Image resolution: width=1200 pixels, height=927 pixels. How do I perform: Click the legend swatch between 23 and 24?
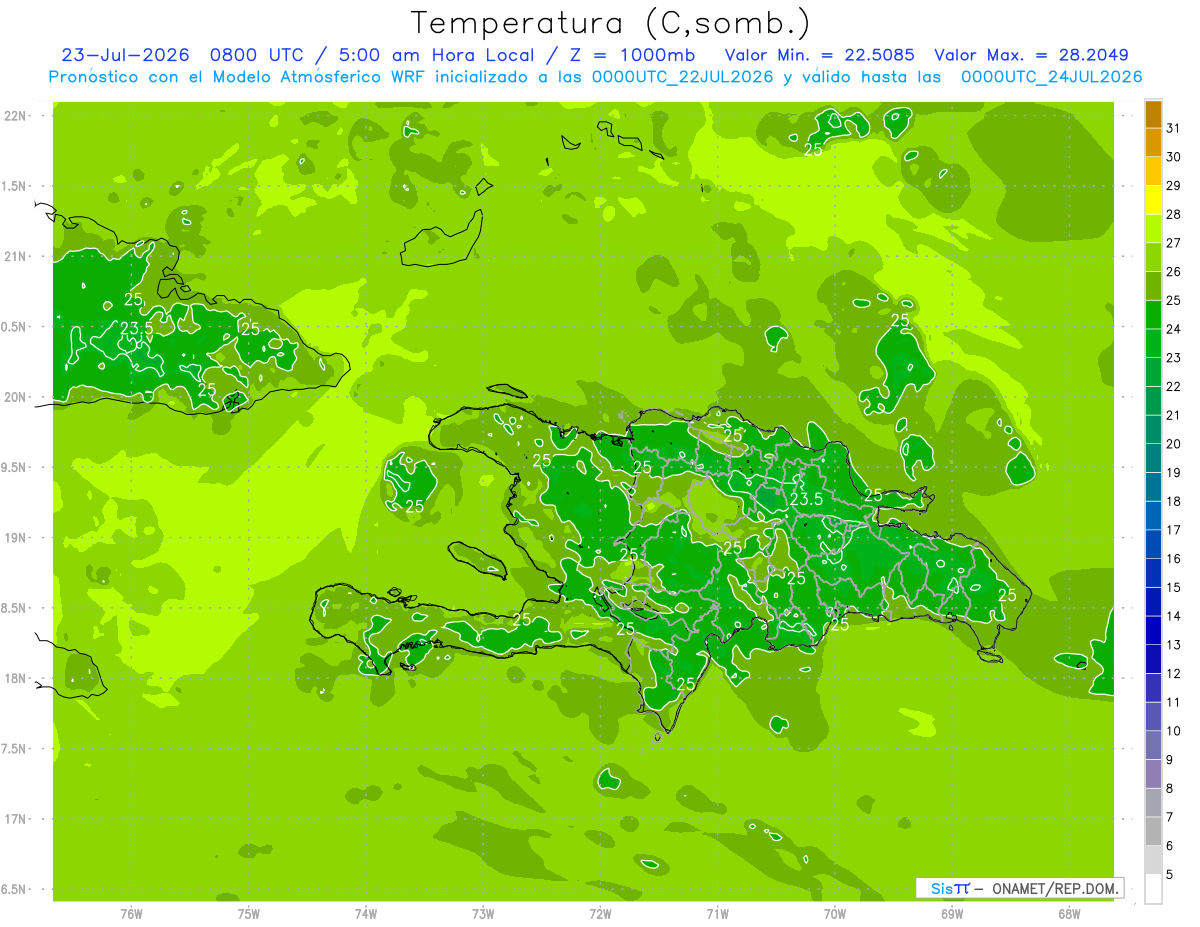(1153, 344)
